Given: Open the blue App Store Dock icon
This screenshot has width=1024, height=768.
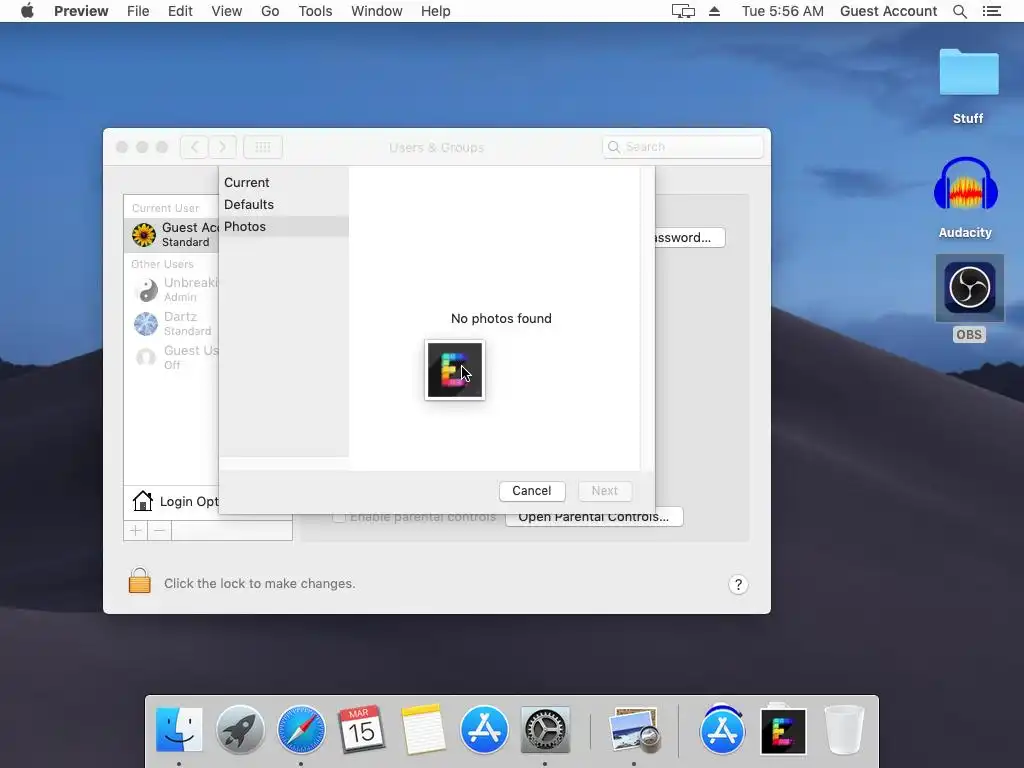Looking at the screenshot, I should point(484,730).
